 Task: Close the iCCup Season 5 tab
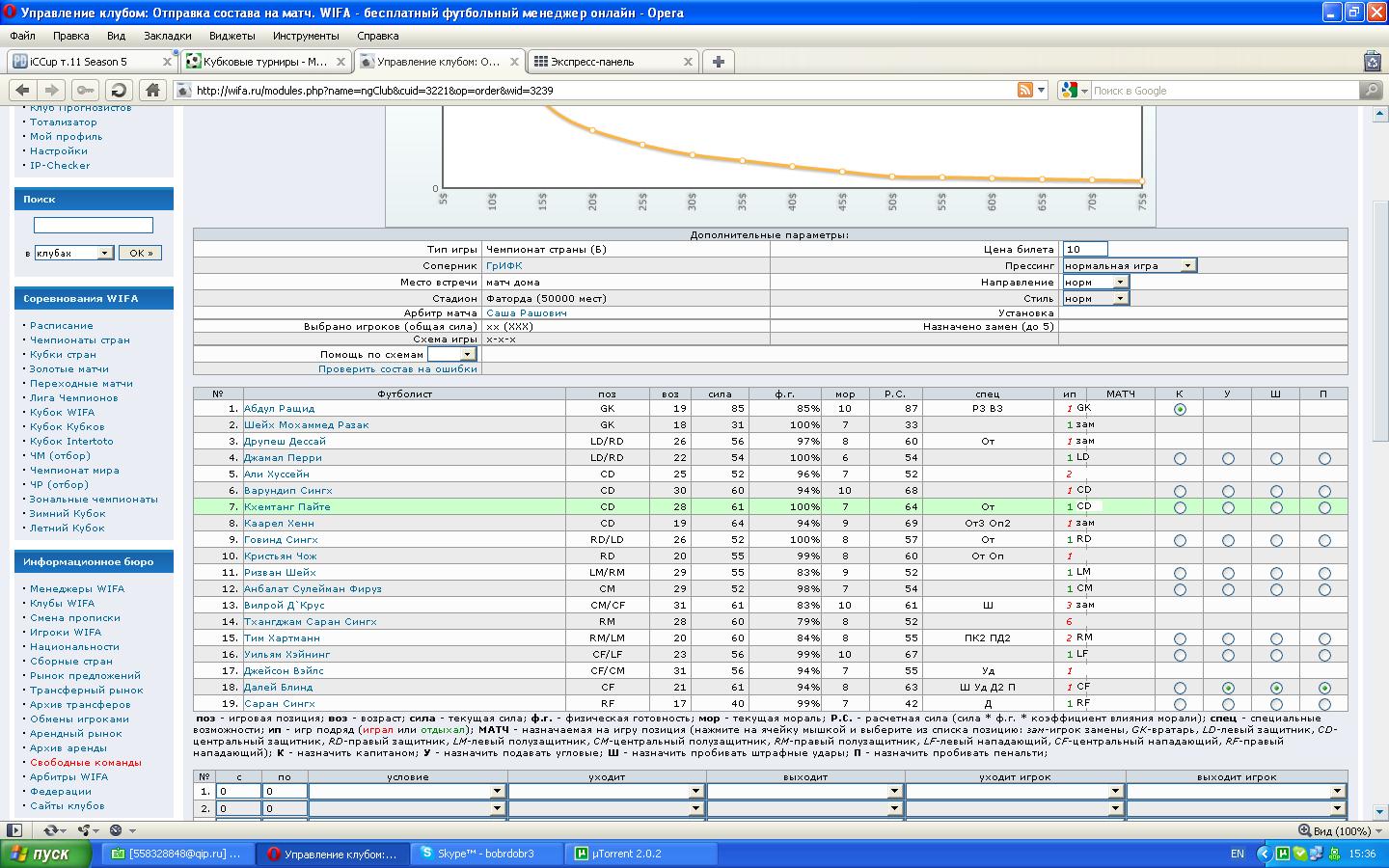tap(167, 61)
